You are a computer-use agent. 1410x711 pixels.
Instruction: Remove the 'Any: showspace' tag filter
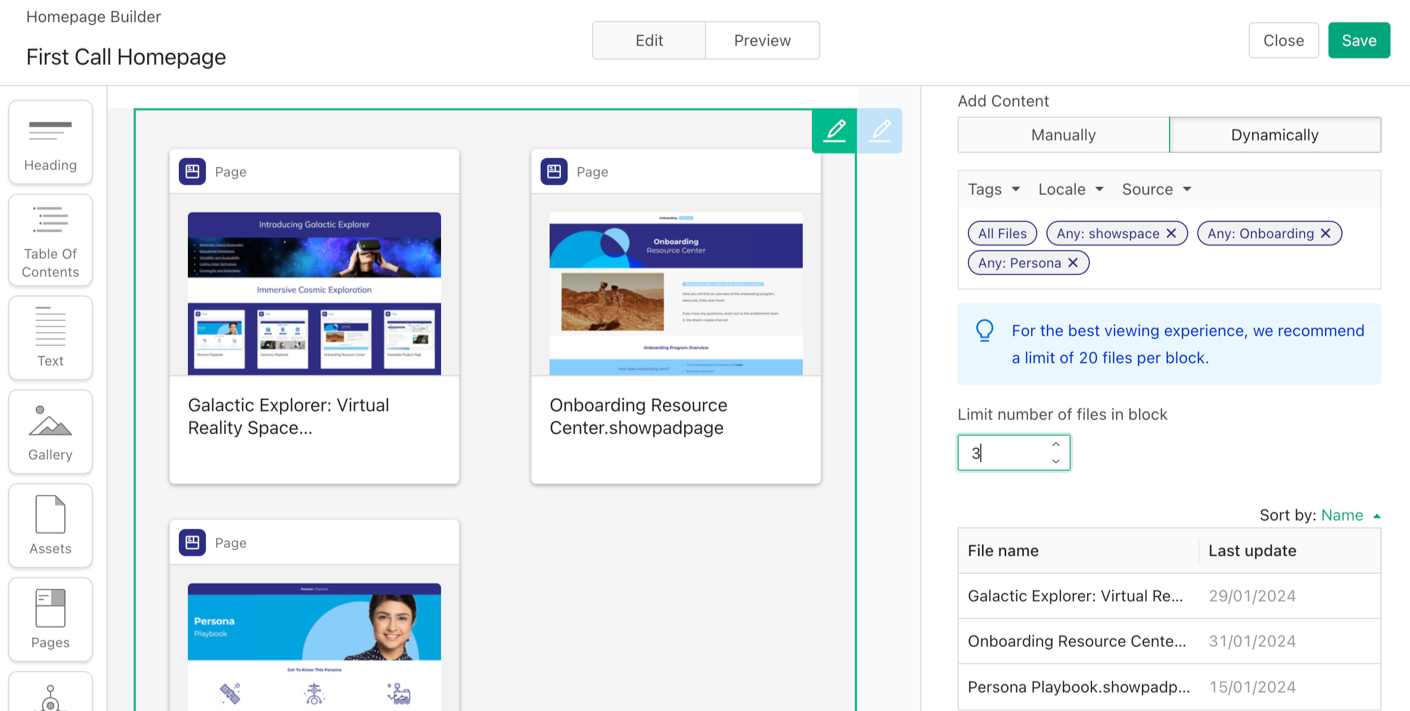coord(1171,234)
